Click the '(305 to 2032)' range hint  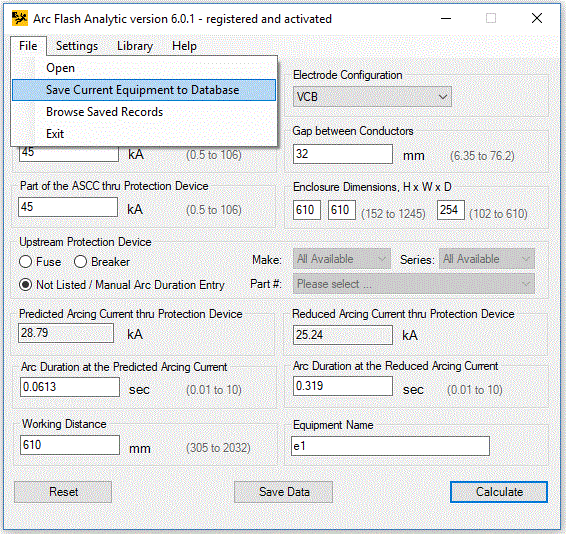pyautogui.click(x=218, y=448)
